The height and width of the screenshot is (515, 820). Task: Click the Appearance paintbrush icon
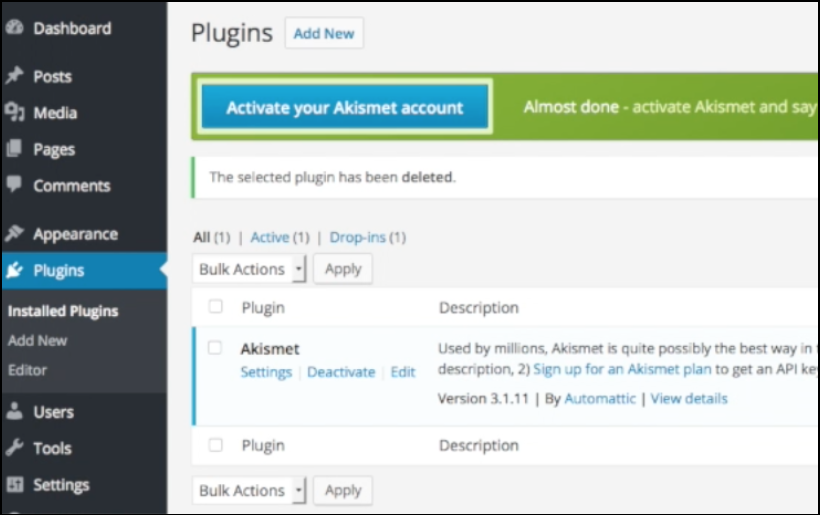coord(15,233)
